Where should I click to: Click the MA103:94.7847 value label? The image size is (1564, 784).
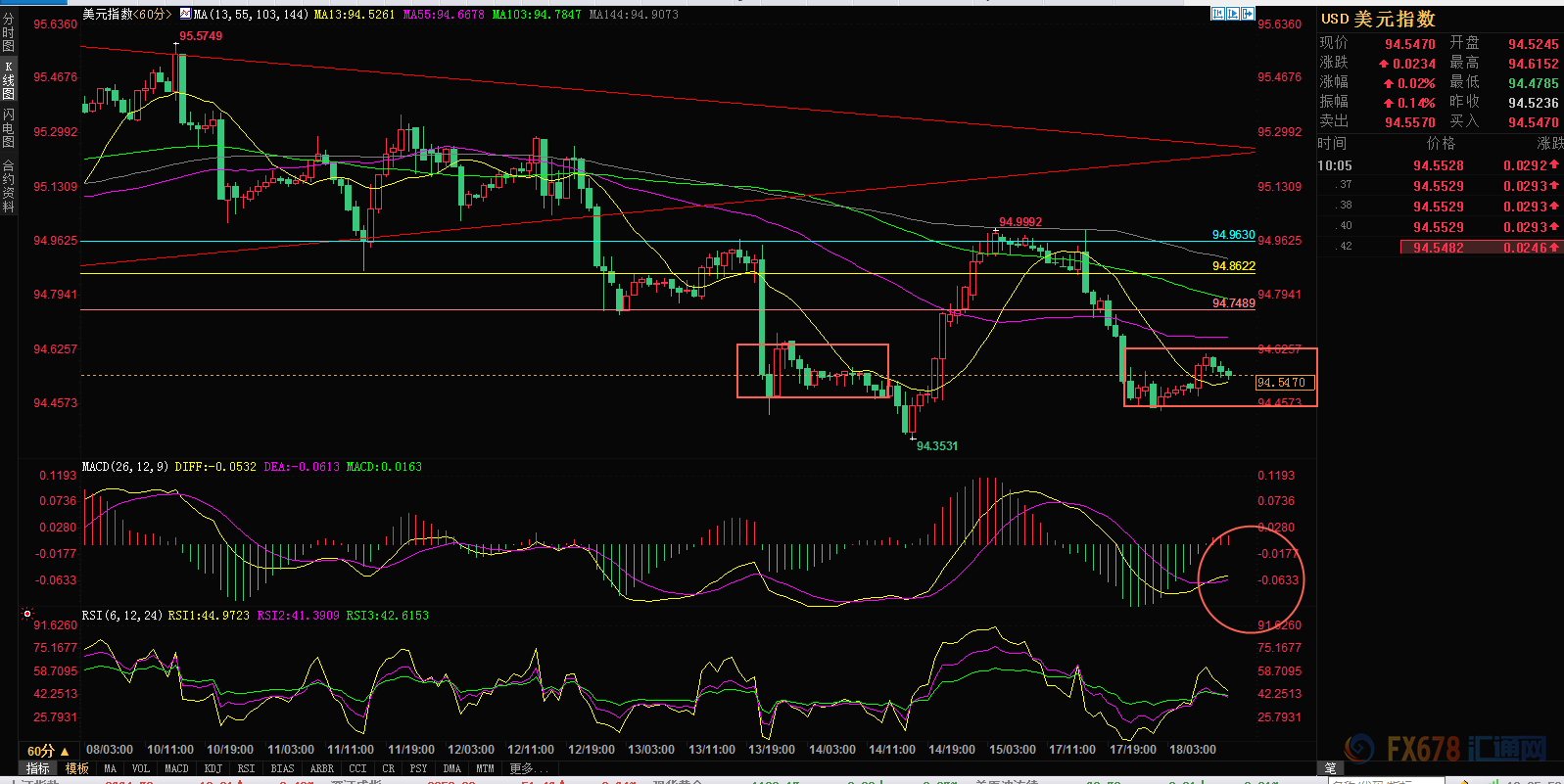coord(537,15)
